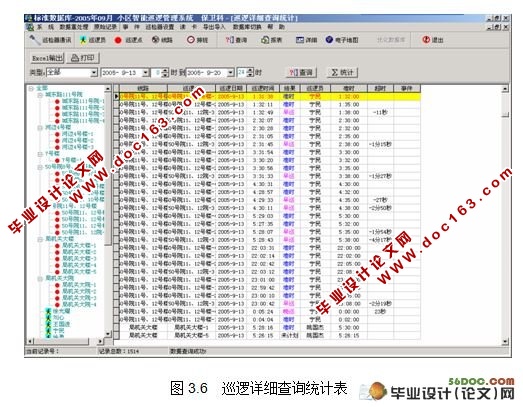
Task: Open the 巡检器设置 menu
Action: coord(159,27)
